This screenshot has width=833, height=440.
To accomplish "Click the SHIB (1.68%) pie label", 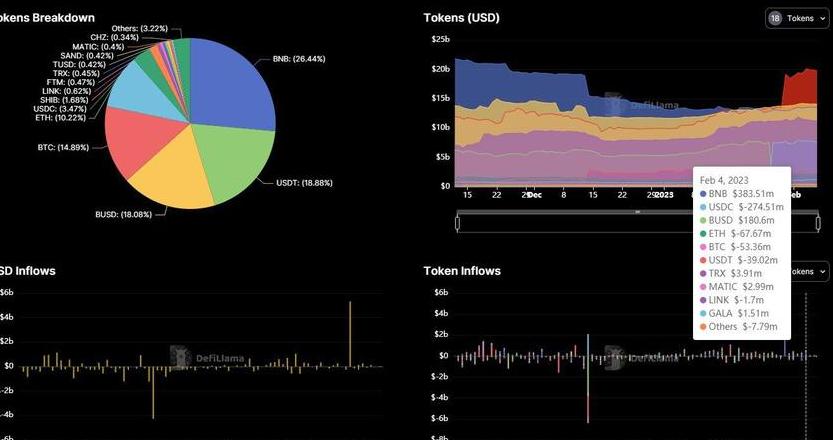I will [x=64, y=100].
